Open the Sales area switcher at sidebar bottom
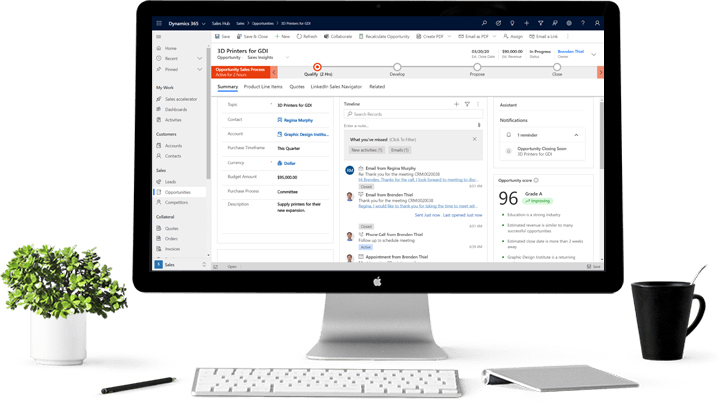 coord(180,265)
